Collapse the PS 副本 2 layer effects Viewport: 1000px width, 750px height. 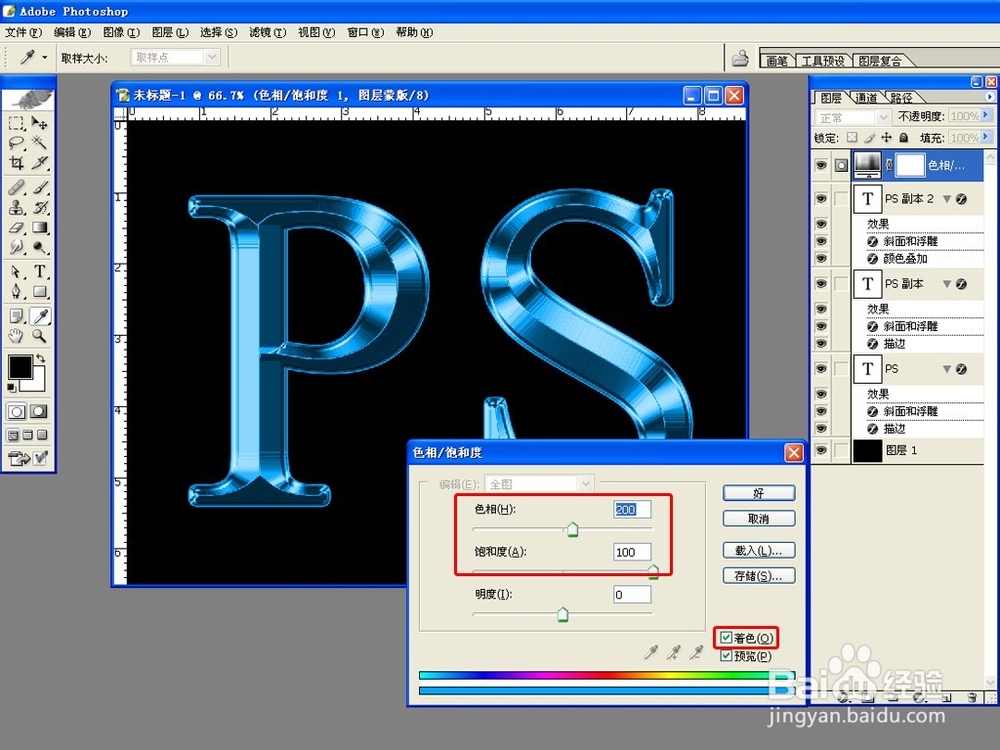[x=947, y=199]
